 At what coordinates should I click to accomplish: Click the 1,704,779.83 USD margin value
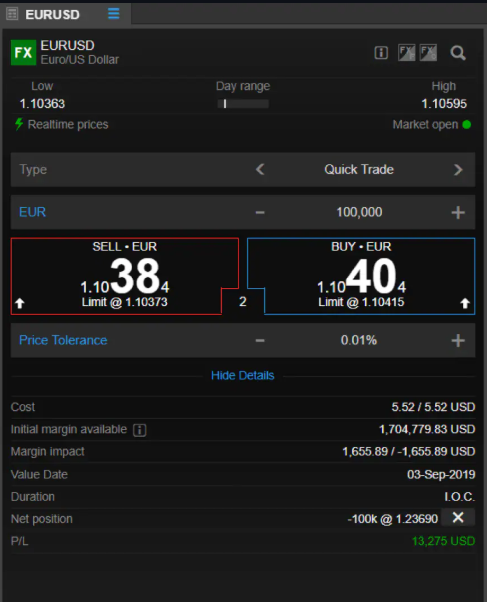(x=427, y=429)
